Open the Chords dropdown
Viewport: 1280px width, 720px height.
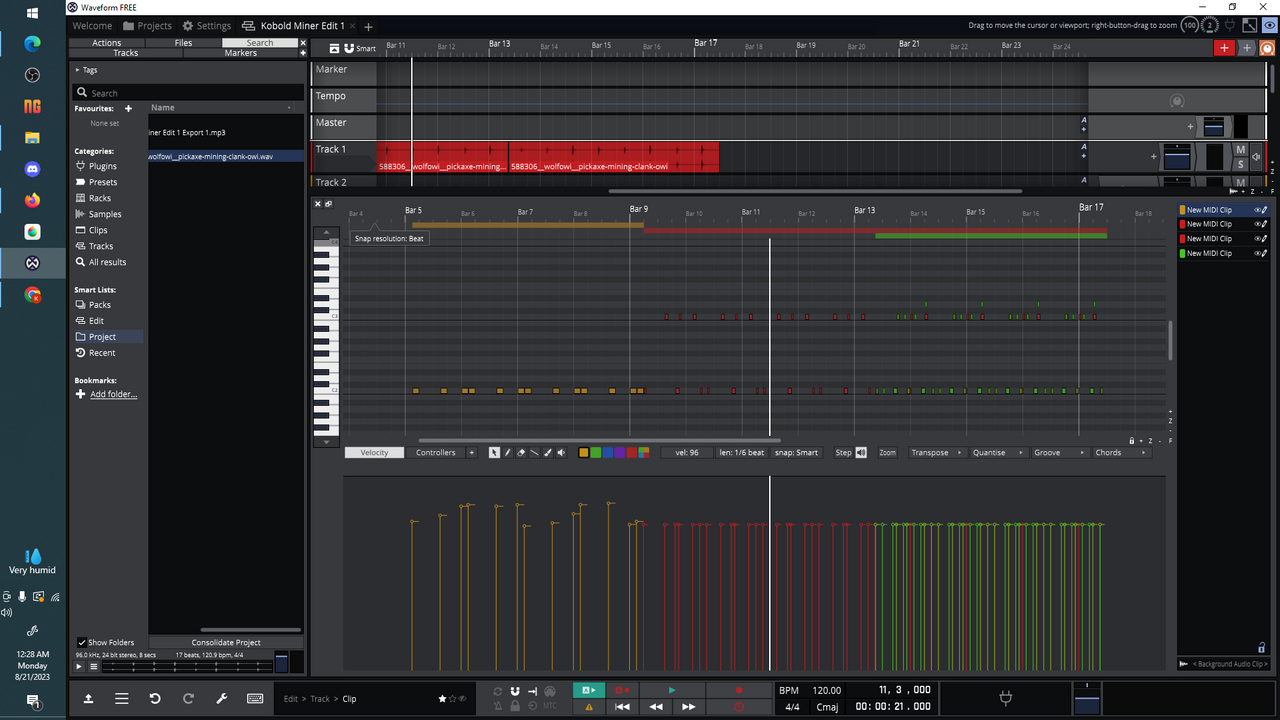1120,453
